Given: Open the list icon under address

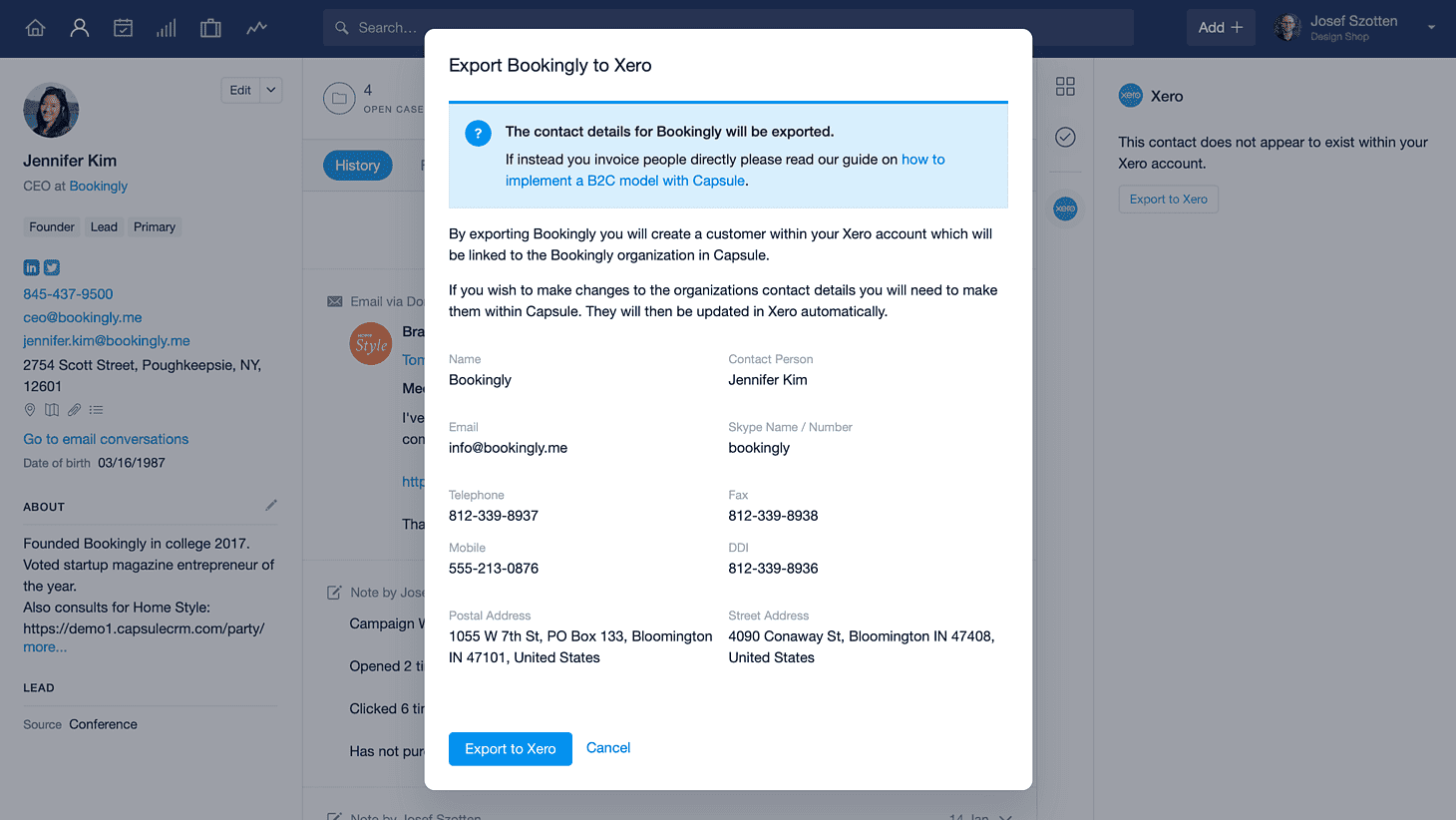Looking at the screenshot, I should 96,410.
